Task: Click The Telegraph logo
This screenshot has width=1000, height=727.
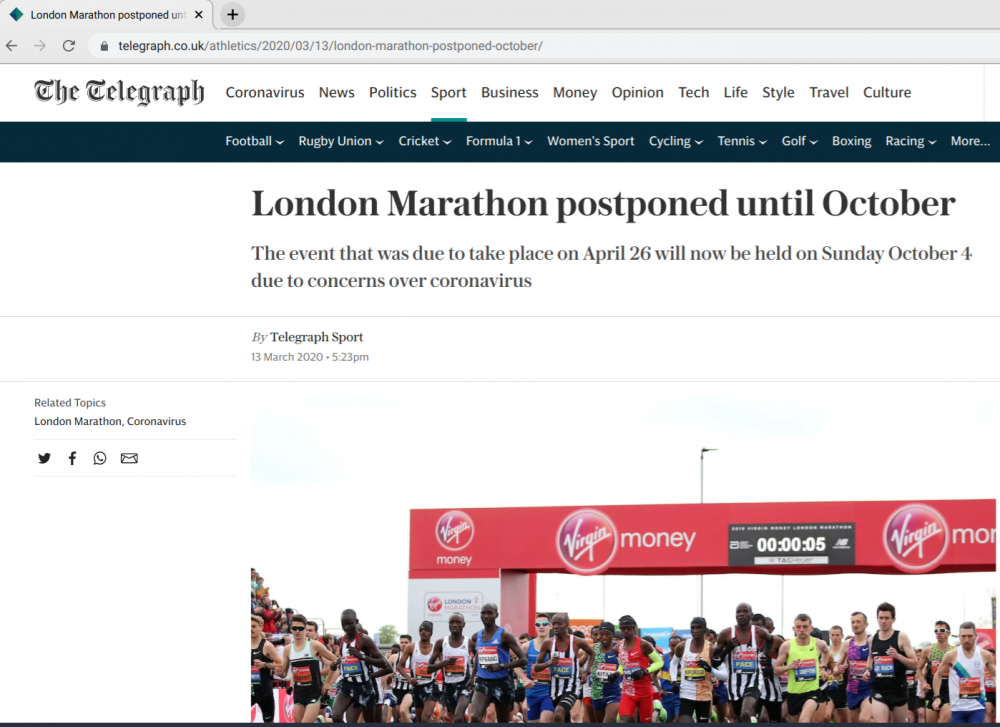Action: tap(119, 92)
